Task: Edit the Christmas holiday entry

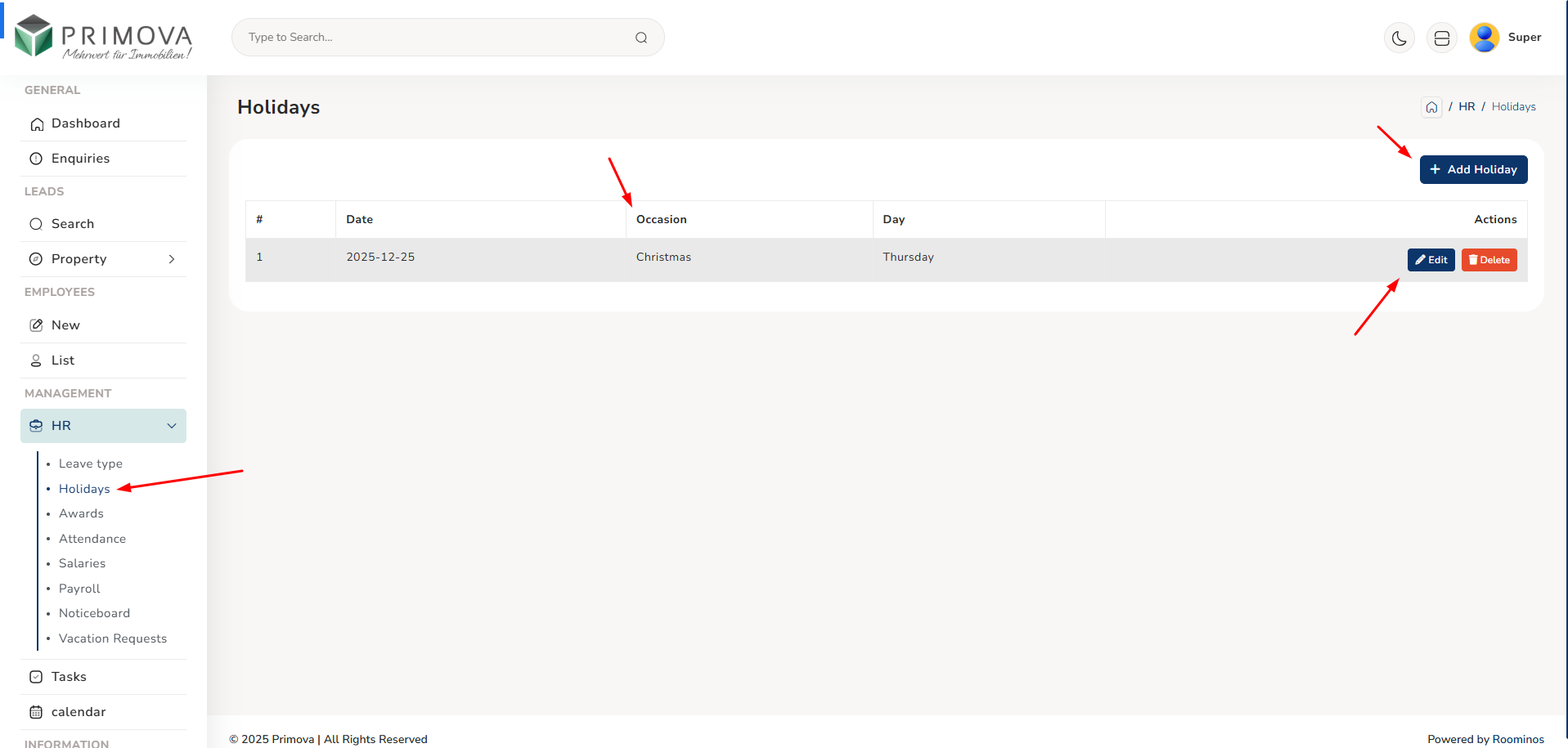Action: coord(1431,260)
